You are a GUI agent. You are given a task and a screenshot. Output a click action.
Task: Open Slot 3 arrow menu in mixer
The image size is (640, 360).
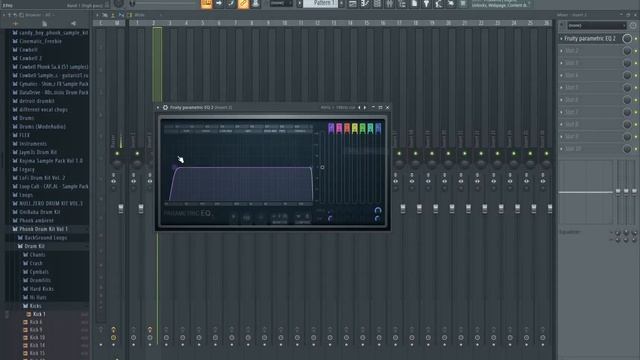[562, 63]
